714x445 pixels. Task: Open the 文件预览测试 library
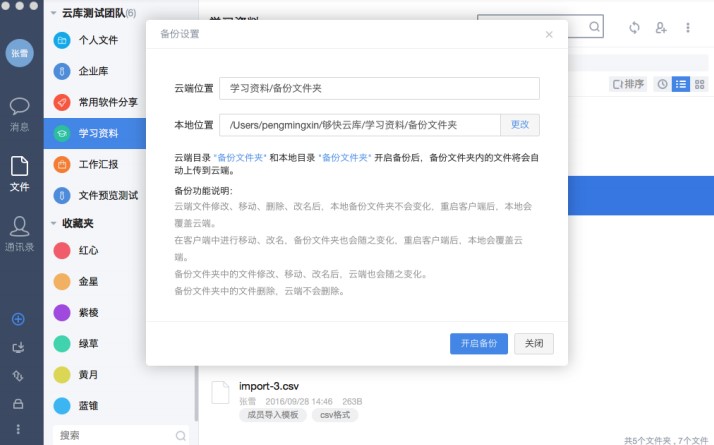(95, 195)
